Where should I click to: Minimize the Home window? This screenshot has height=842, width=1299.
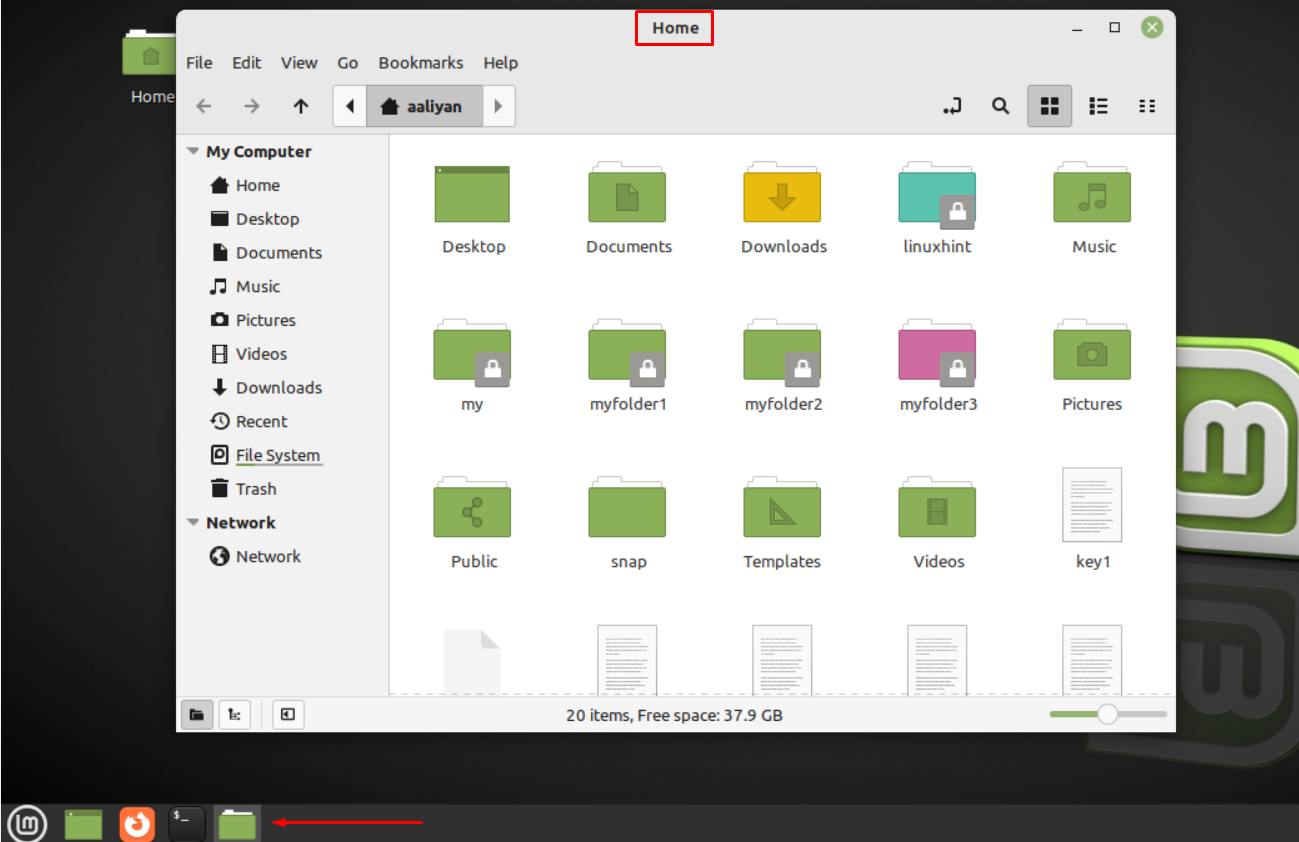click(x=1077, y=28)
